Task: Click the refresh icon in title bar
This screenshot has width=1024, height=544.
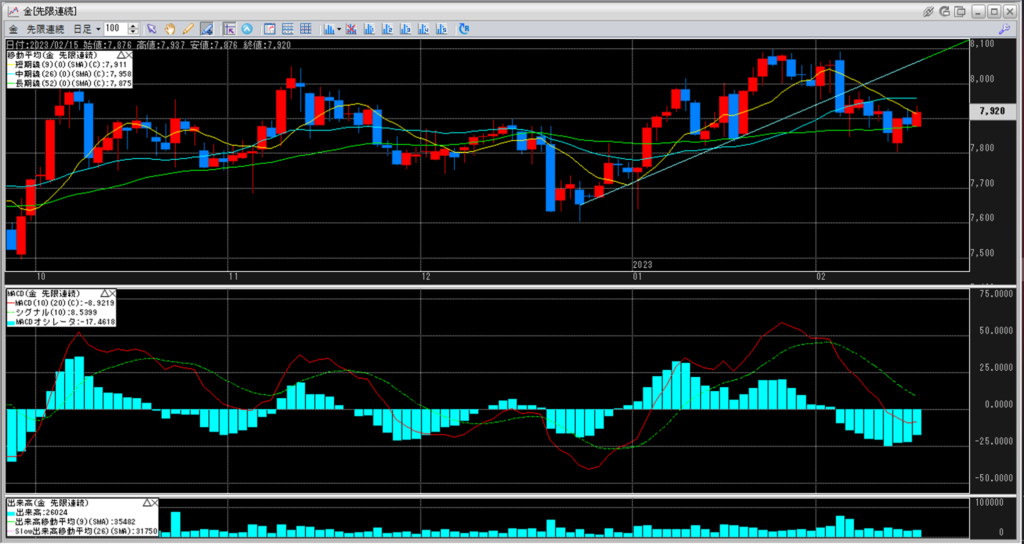Action: [x=947, y=10]
